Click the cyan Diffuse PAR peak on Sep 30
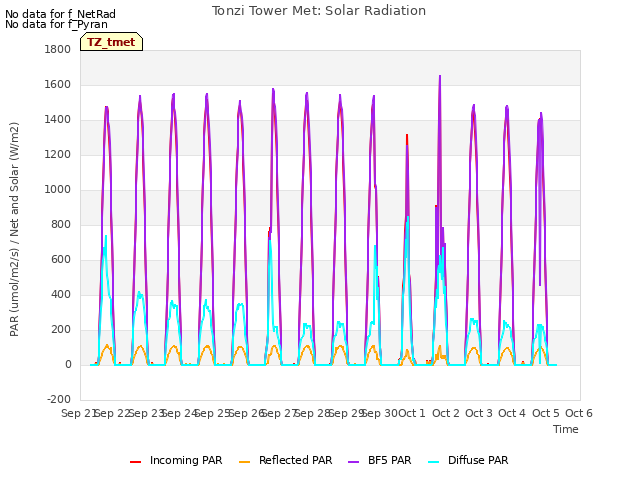The width and height of the screenshot is (640, 480). 407,217
